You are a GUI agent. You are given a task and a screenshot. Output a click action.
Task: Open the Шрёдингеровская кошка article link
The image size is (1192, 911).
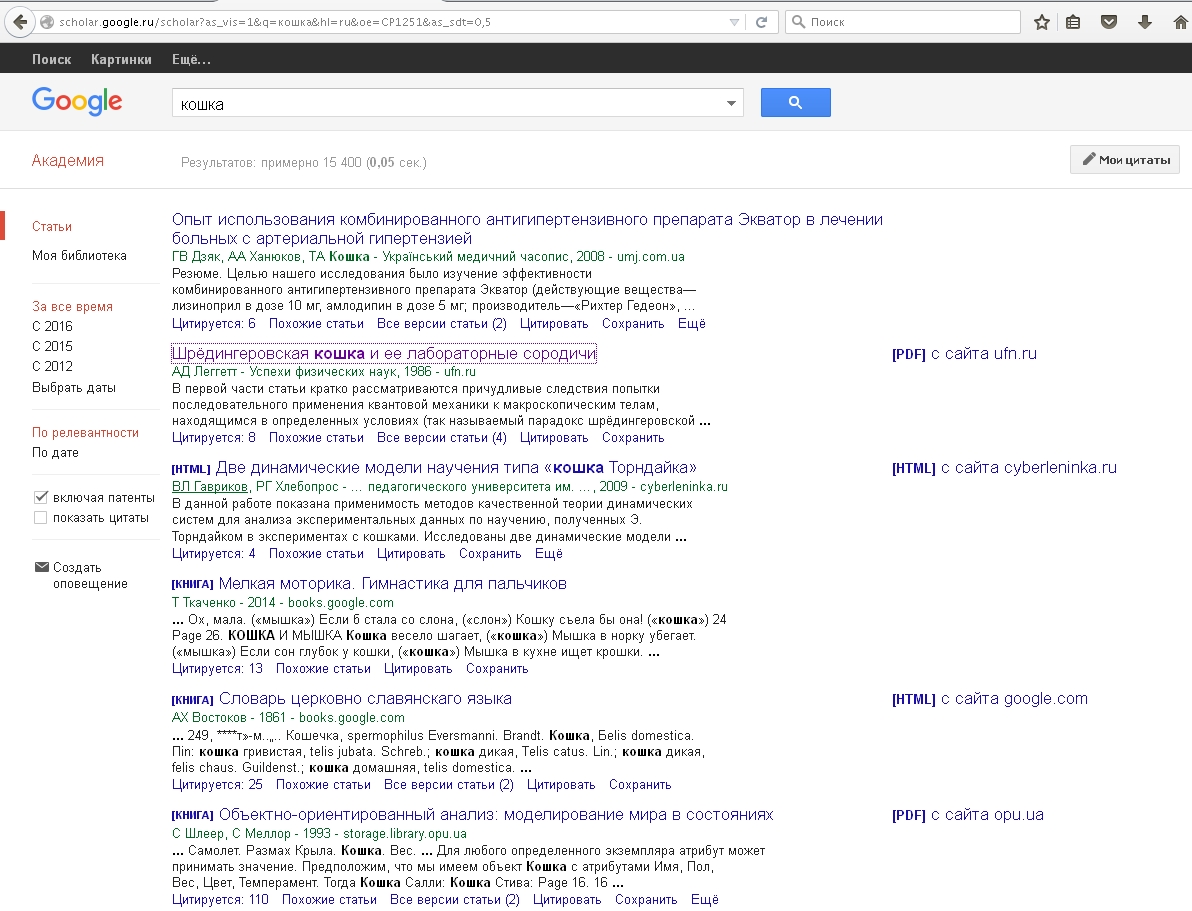pos(384,354)
